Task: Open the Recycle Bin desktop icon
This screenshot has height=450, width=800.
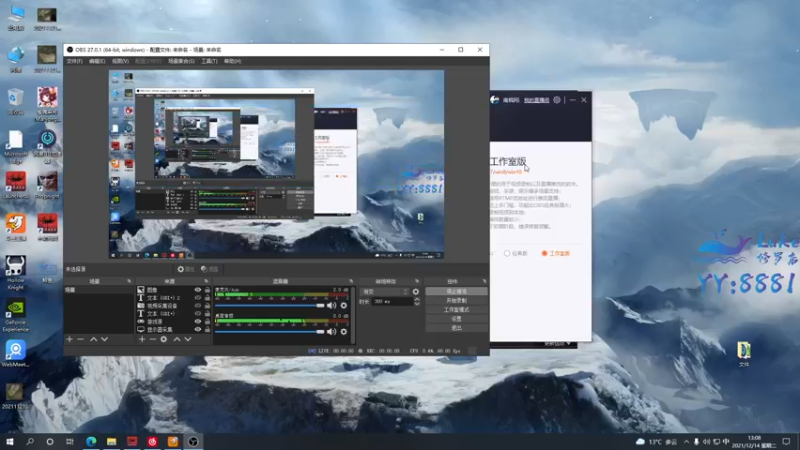Action: click(15, 102)
